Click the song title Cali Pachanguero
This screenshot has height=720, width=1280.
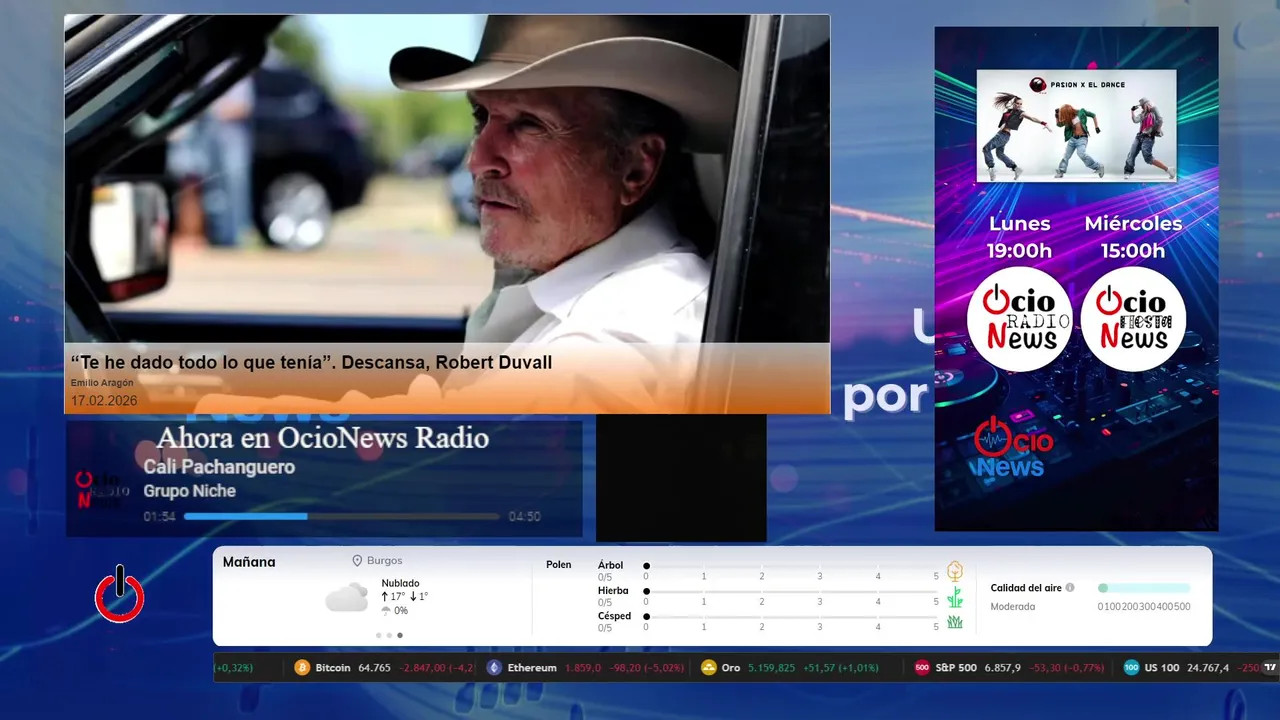(219, 467)
